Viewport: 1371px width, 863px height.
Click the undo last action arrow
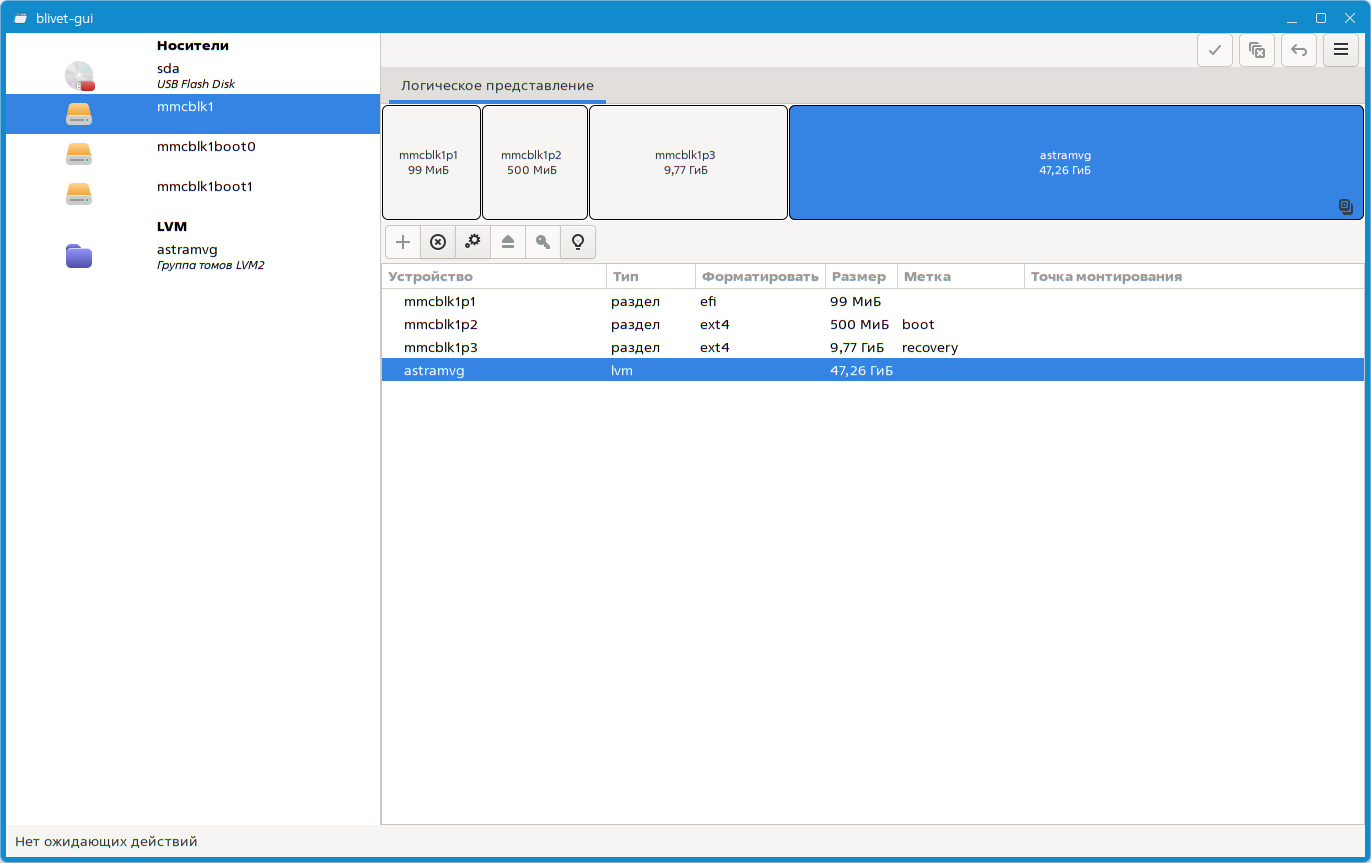pos(1298,50)
